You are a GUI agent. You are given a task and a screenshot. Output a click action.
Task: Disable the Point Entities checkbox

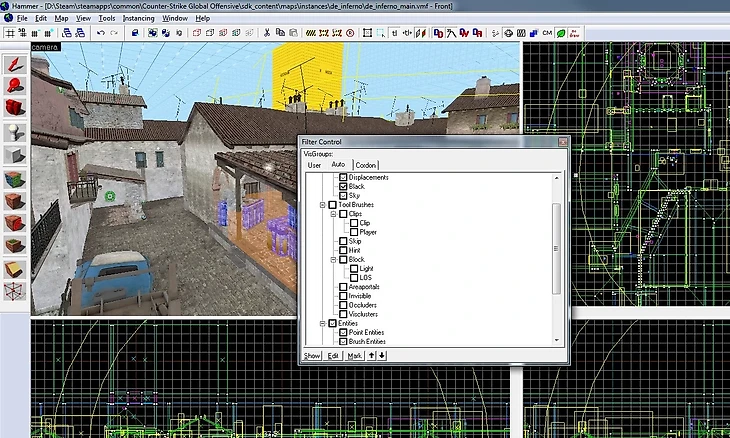344,332
